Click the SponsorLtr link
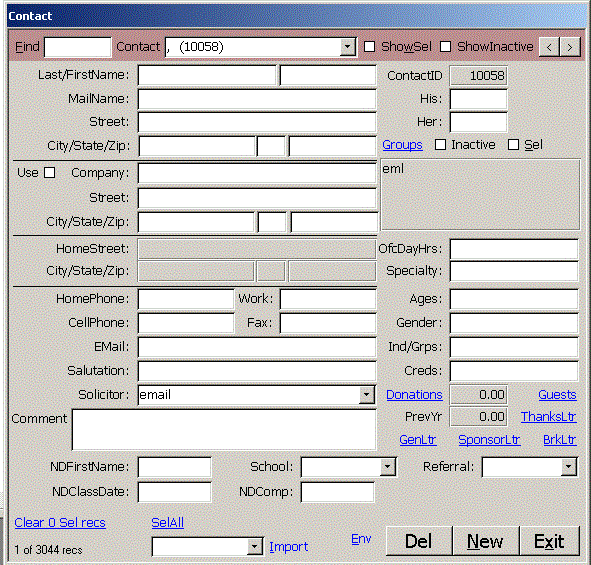The height and width of the screenshot is (565, 591). [489, 440]
